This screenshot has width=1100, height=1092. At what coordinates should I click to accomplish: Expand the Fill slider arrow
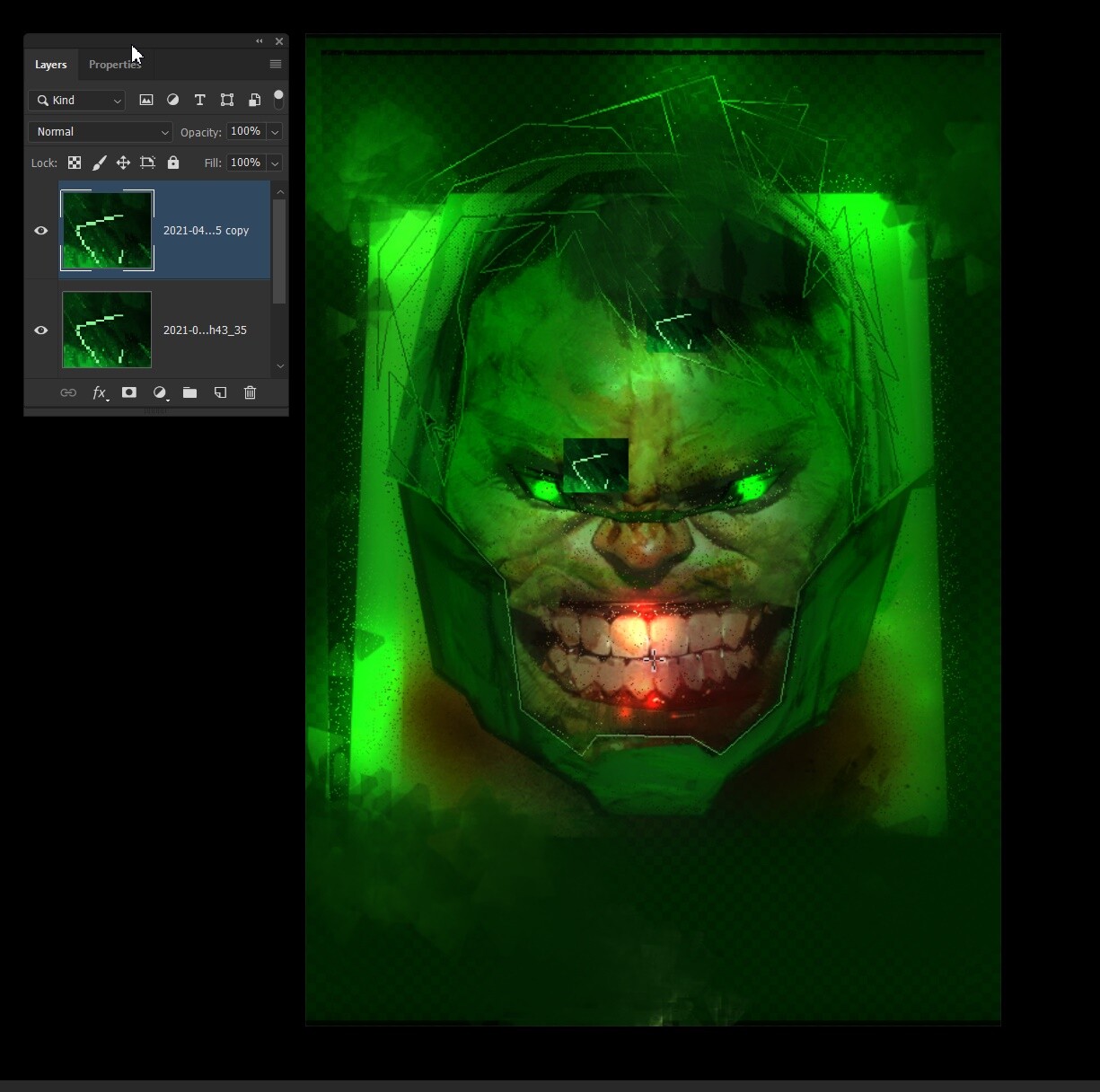(x=275, y=163)
